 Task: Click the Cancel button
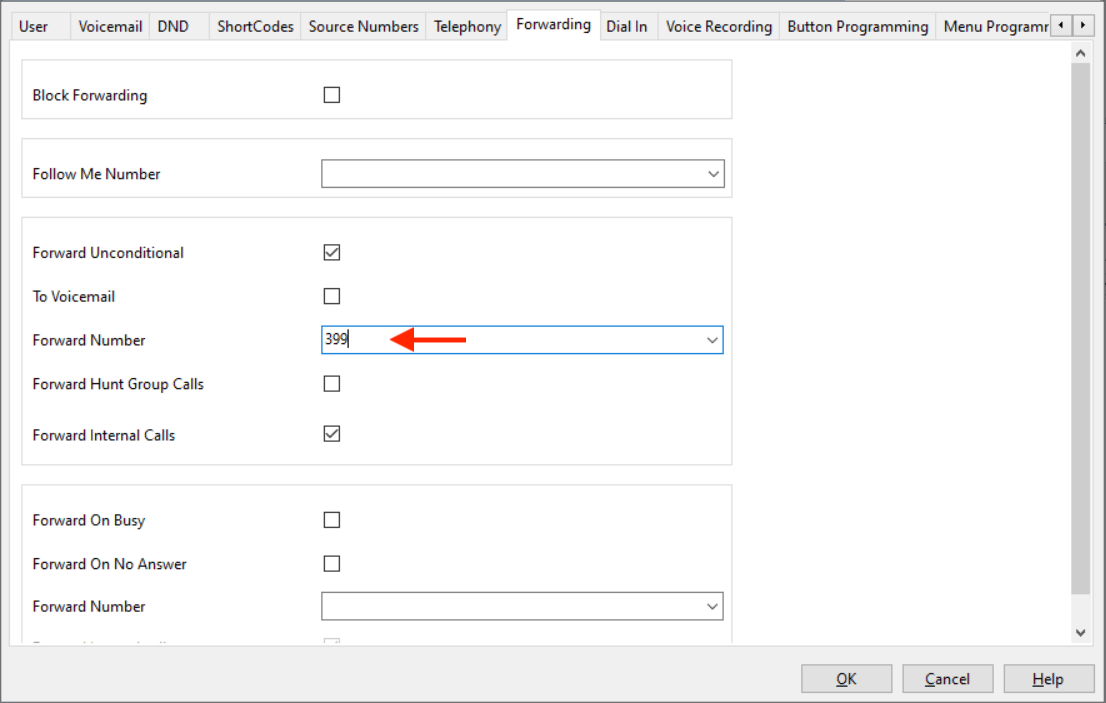(947, 679)
